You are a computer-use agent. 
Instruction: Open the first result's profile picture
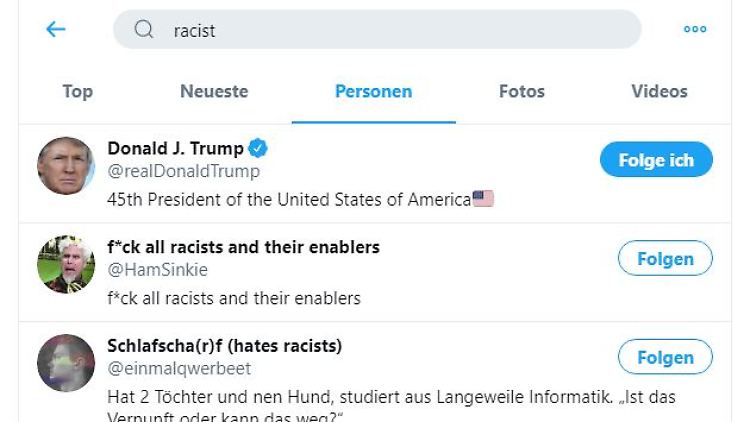coord(66,165)
